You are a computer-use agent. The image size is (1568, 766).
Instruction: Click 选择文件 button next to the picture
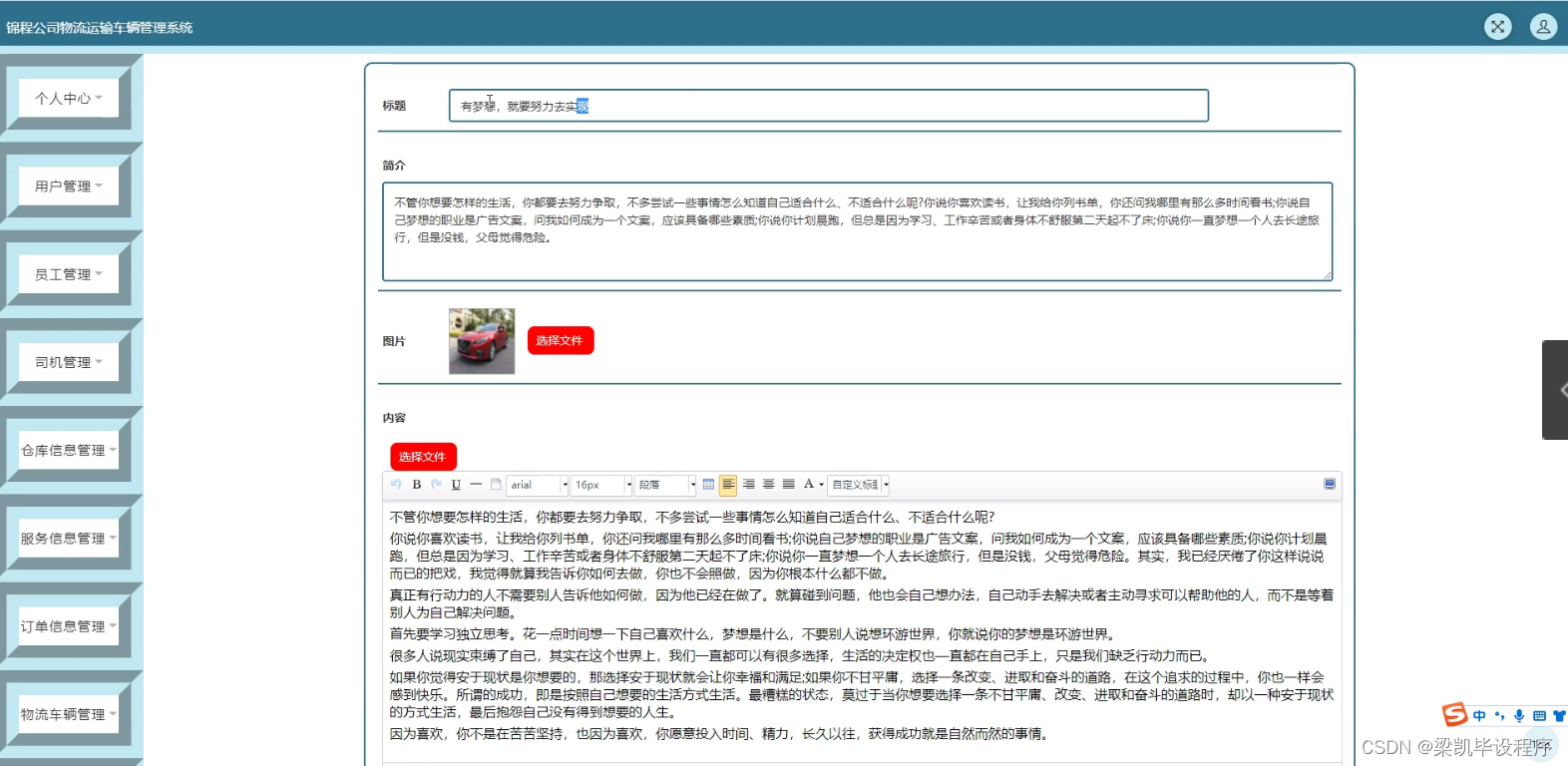561,340
